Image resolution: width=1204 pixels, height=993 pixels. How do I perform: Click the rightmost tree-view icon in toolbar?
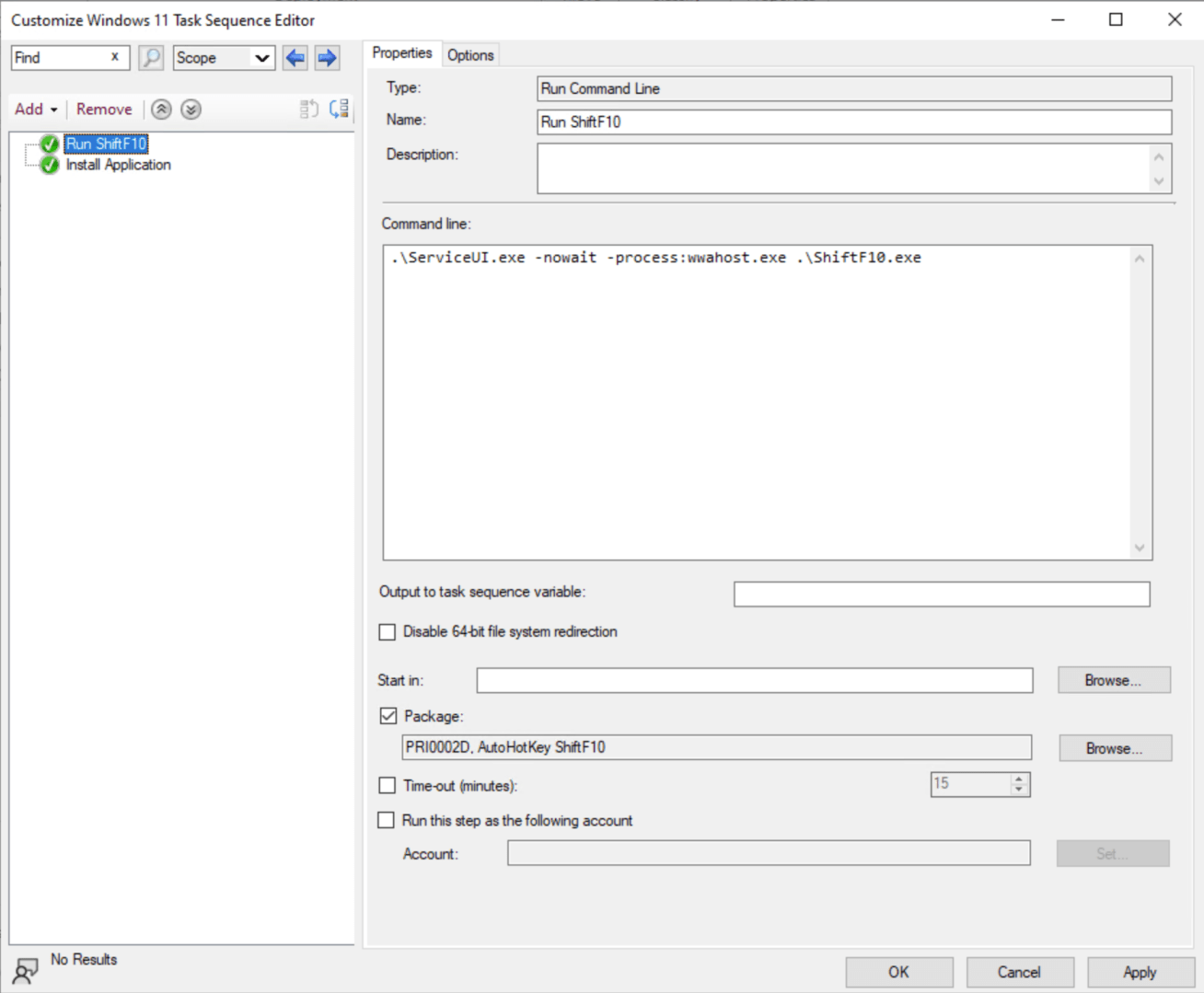point(339,110)
